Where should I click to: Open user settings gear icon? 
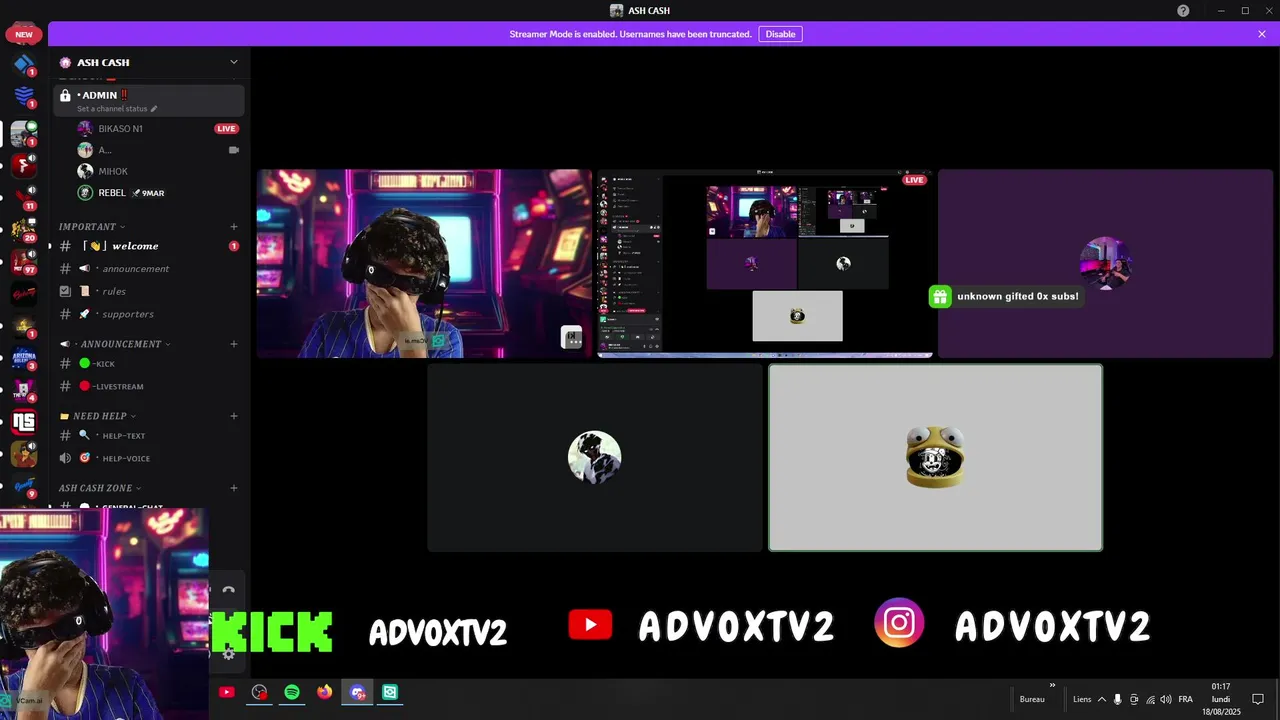pos(228,653)
